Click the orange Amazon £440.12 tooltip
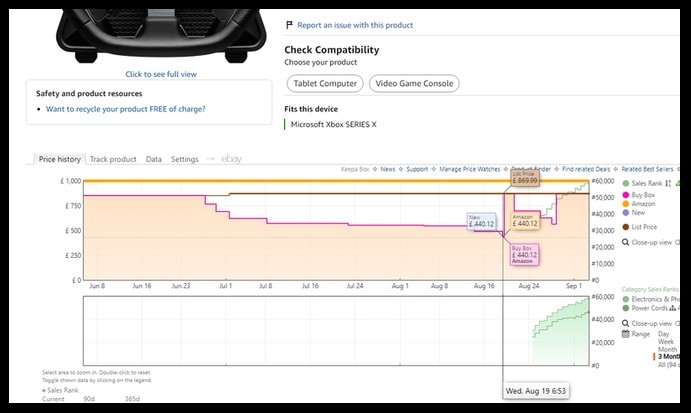 click(524, 221)
